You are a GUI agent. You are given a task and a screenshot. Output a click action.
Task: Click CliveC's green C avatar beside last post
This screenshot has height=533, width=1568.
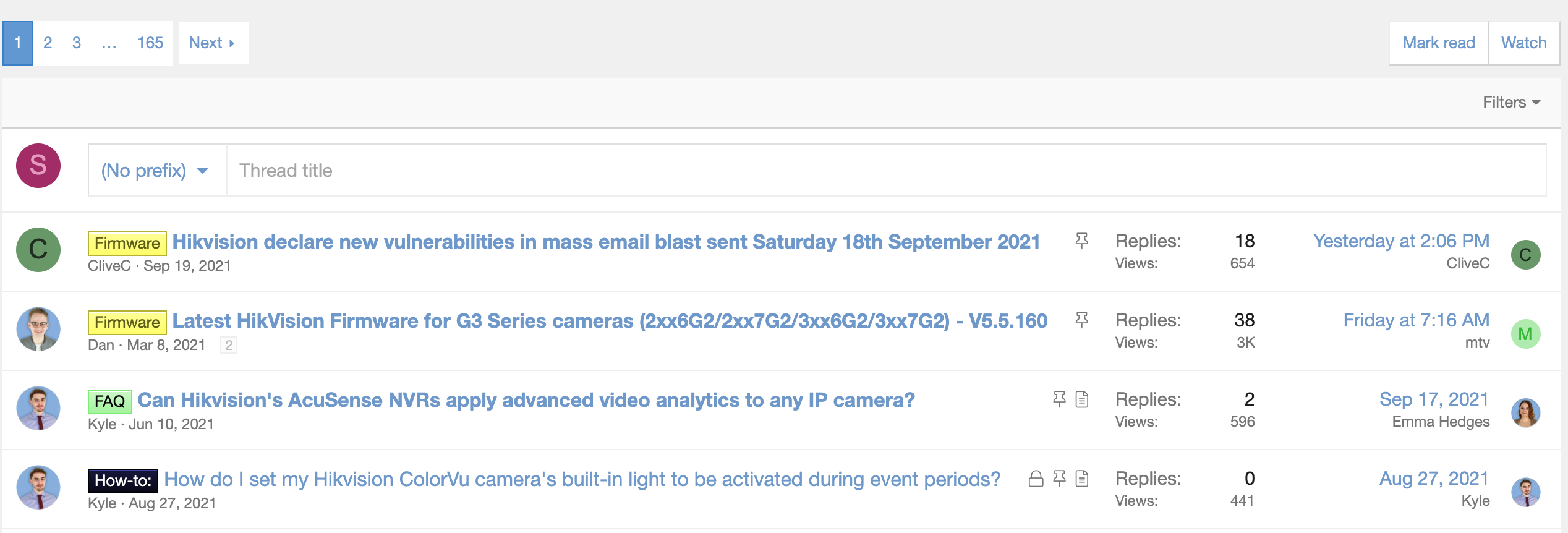pyautogui.click(x=1525, y=255)
